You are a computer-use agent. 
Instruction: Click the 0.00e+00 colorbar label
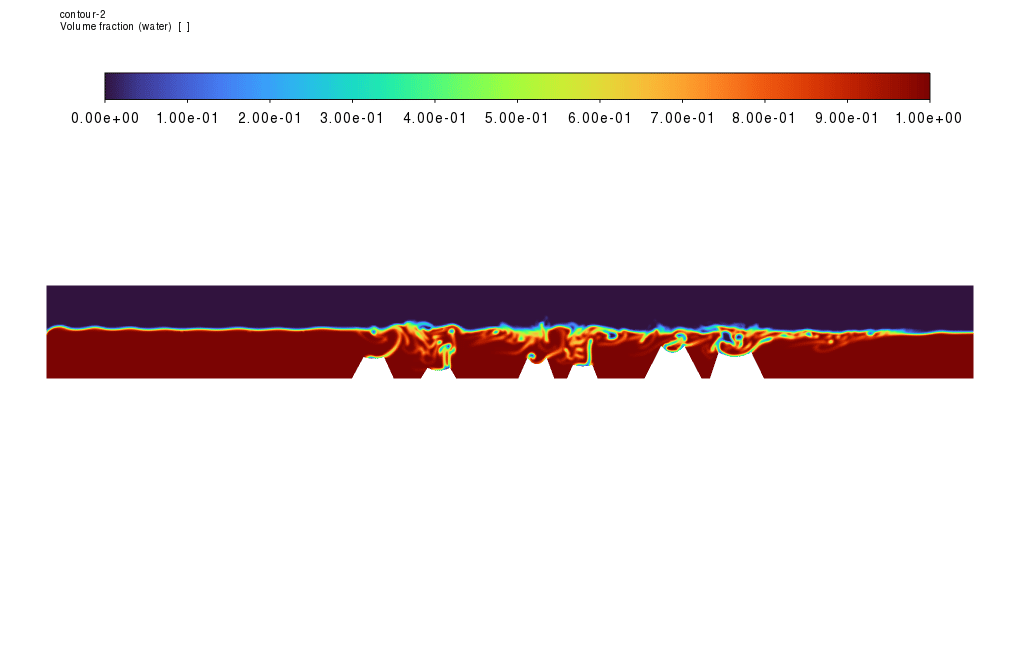(x=104, y=118)
